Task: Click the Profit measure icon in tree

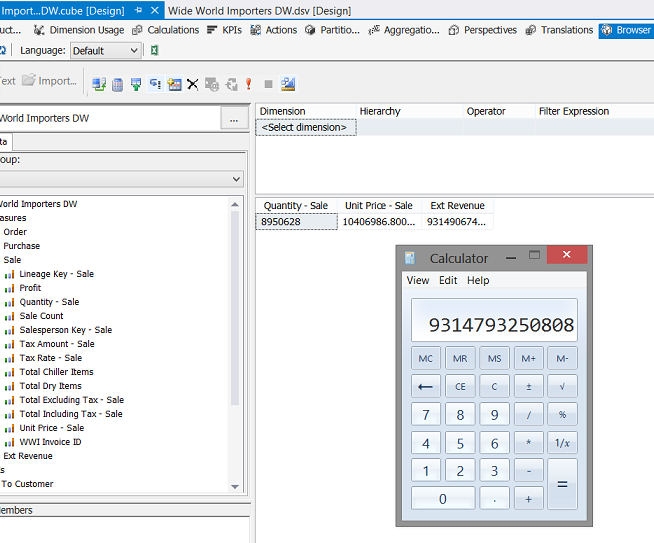Action: (x=9, y=288)
